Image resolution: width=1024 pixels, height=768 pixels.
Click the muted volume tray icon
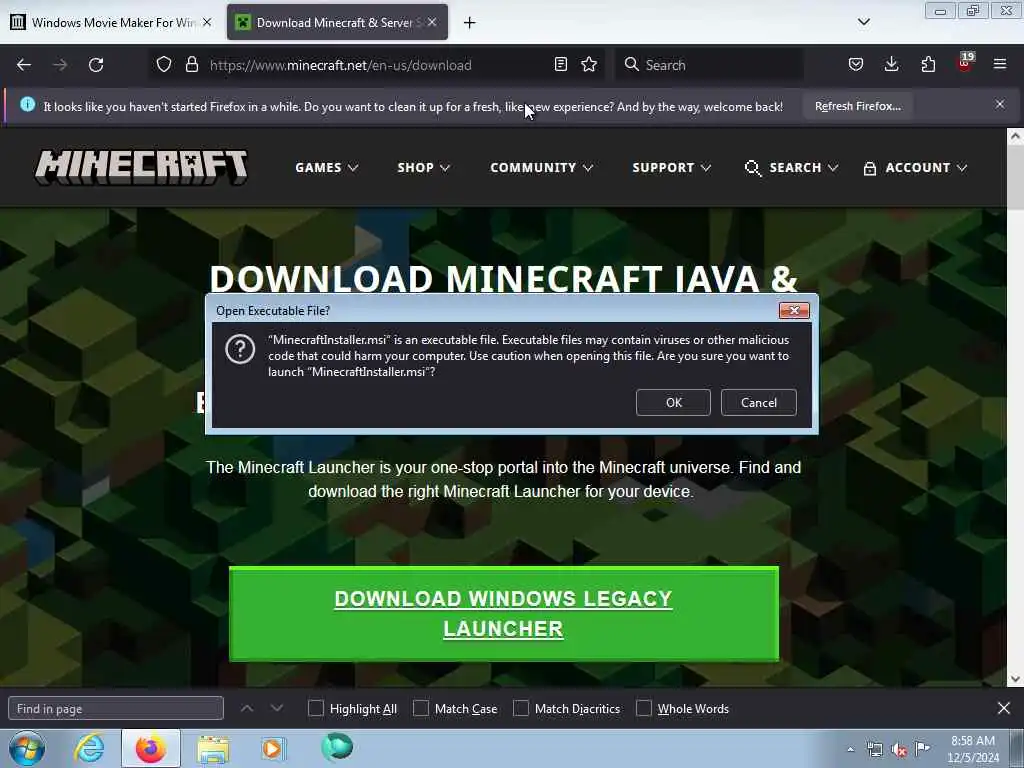pyautogui.click(x=899, y=750)
